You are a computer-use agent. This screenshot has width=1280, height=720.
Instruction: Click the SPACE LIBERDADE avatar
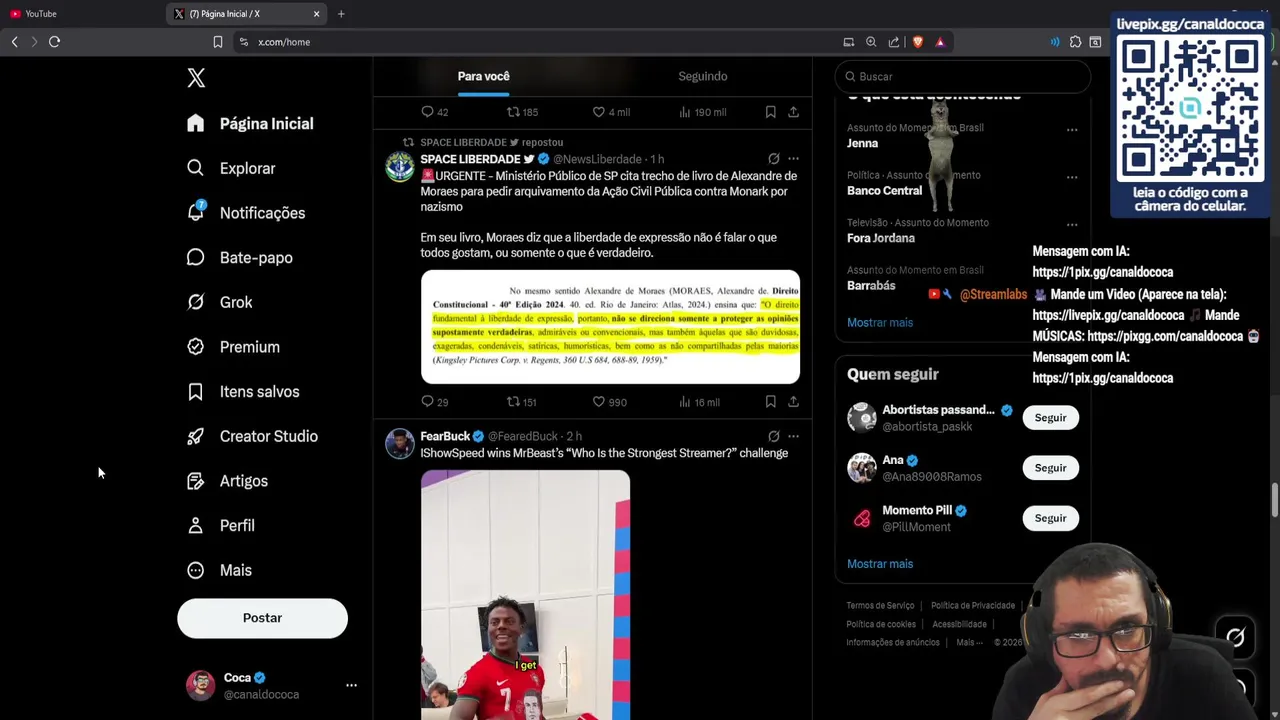(400, 166)
